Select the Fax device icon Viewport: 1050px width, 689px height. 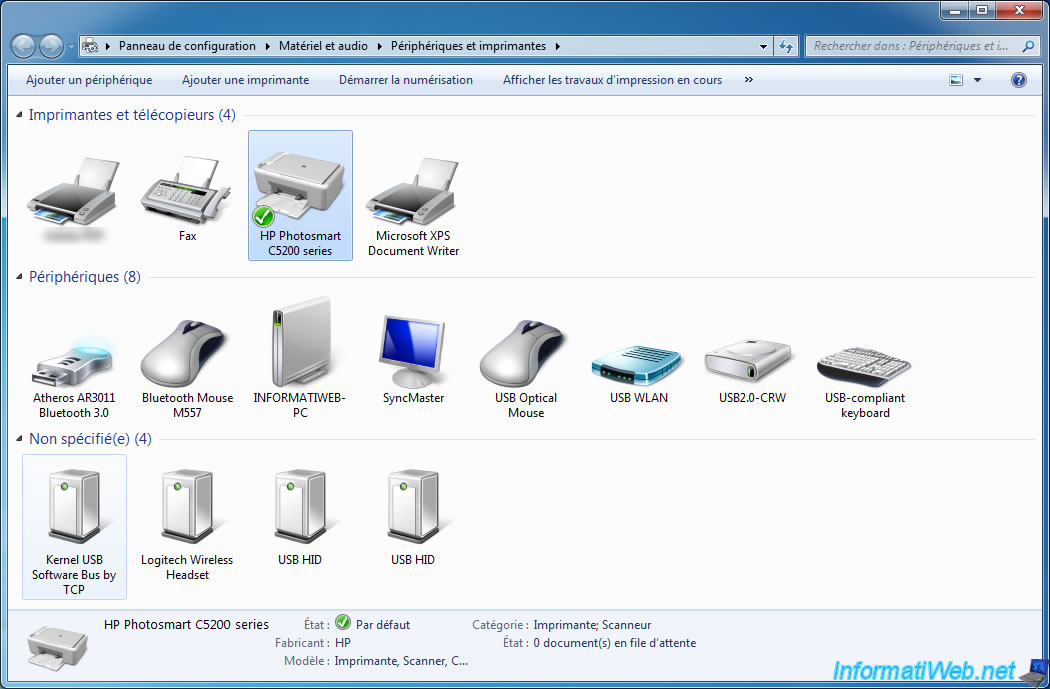pyautogui.click(x=187, y=191)
